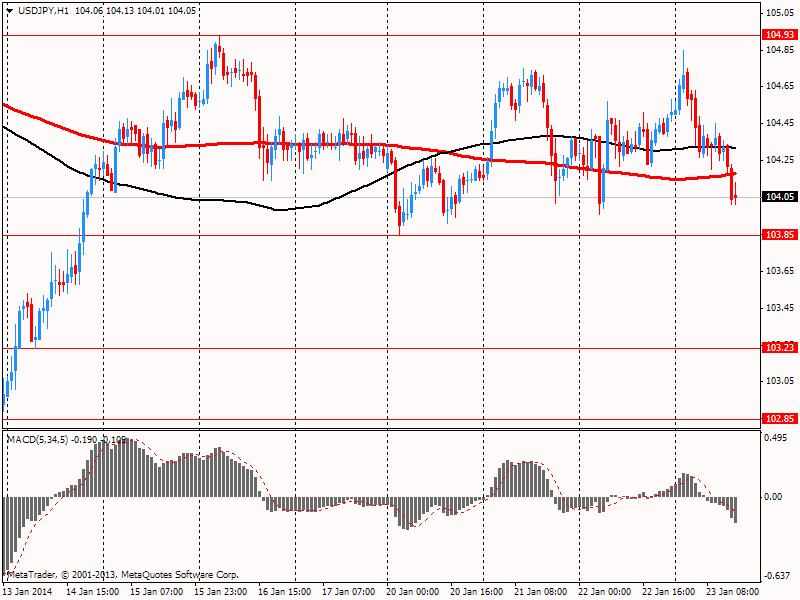Click the MACD zero level 0.00
The image size is (800, 600).
[774, 497]
